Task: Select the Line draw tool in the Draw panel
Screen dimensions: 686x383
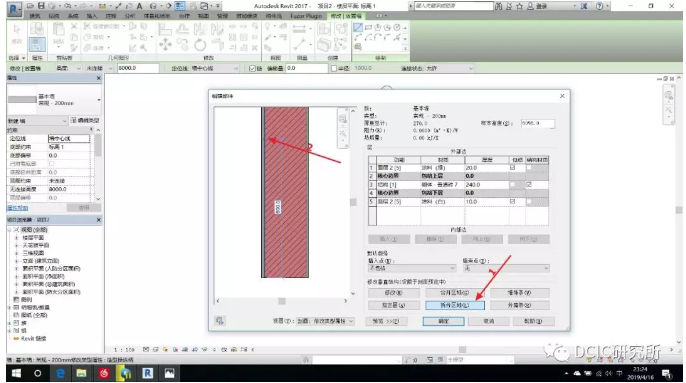Action: click(x=358, y=28)
